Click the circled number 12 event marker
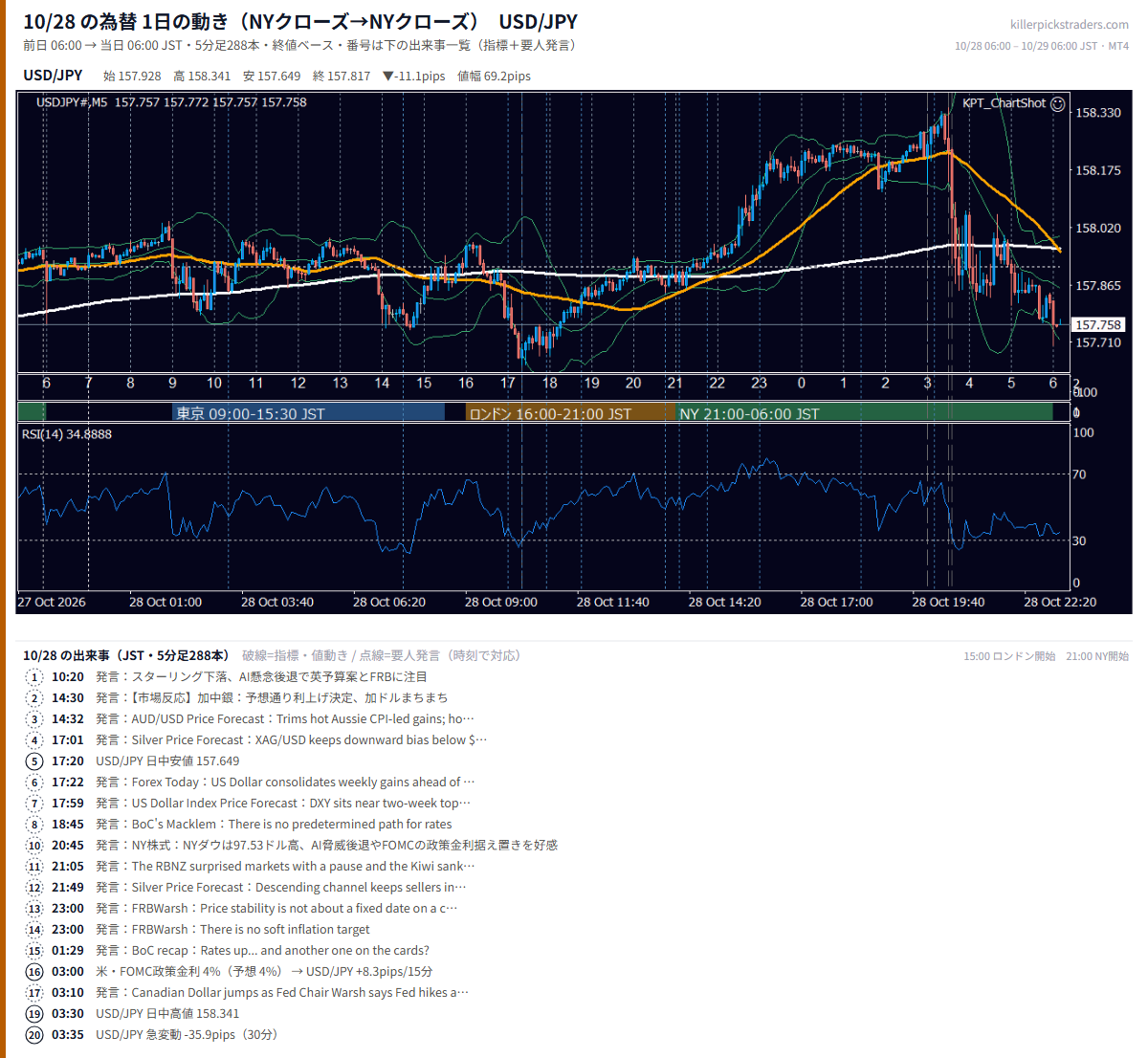This screenshot has width=1148, height=1058. click(34, 888)
